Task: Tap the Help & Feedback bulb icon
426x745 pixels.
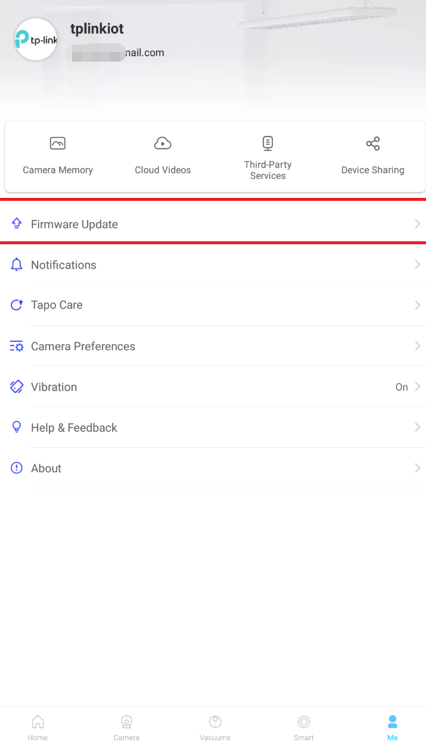Action: (17, 427)
